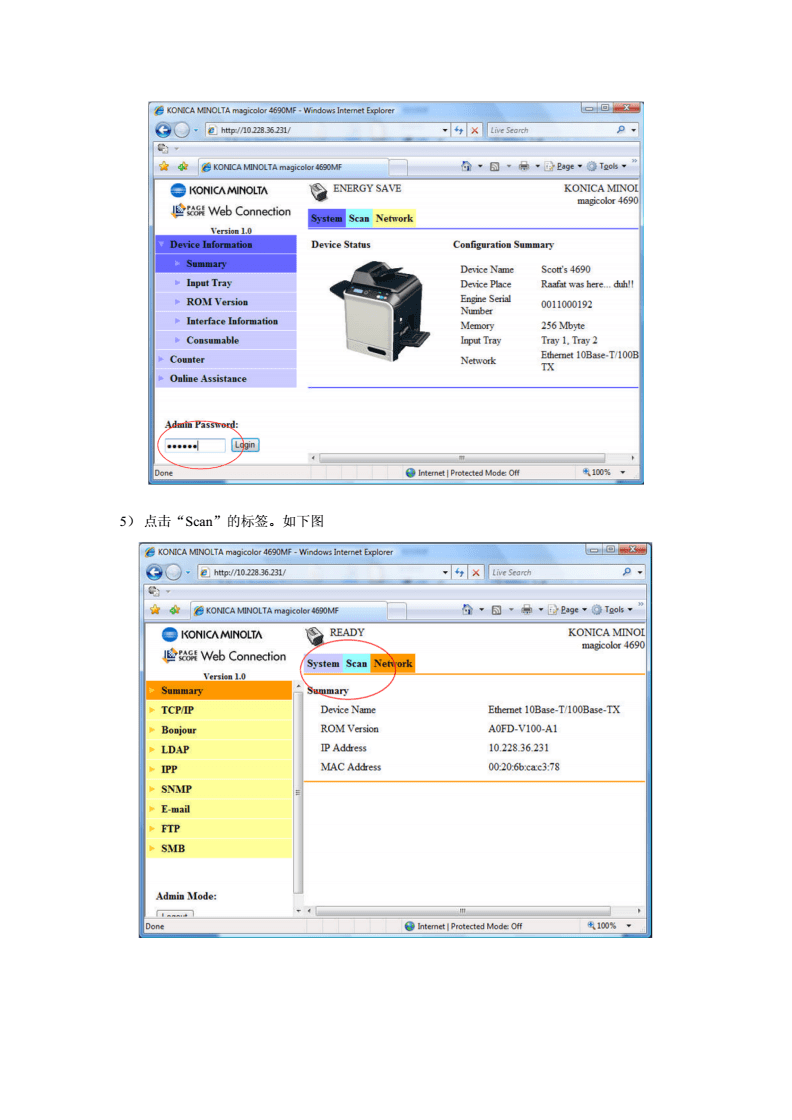Open E-mail in bottom window sidebar
The width and height of the screenshot is (792, 1120).
[x=219, y=809]
